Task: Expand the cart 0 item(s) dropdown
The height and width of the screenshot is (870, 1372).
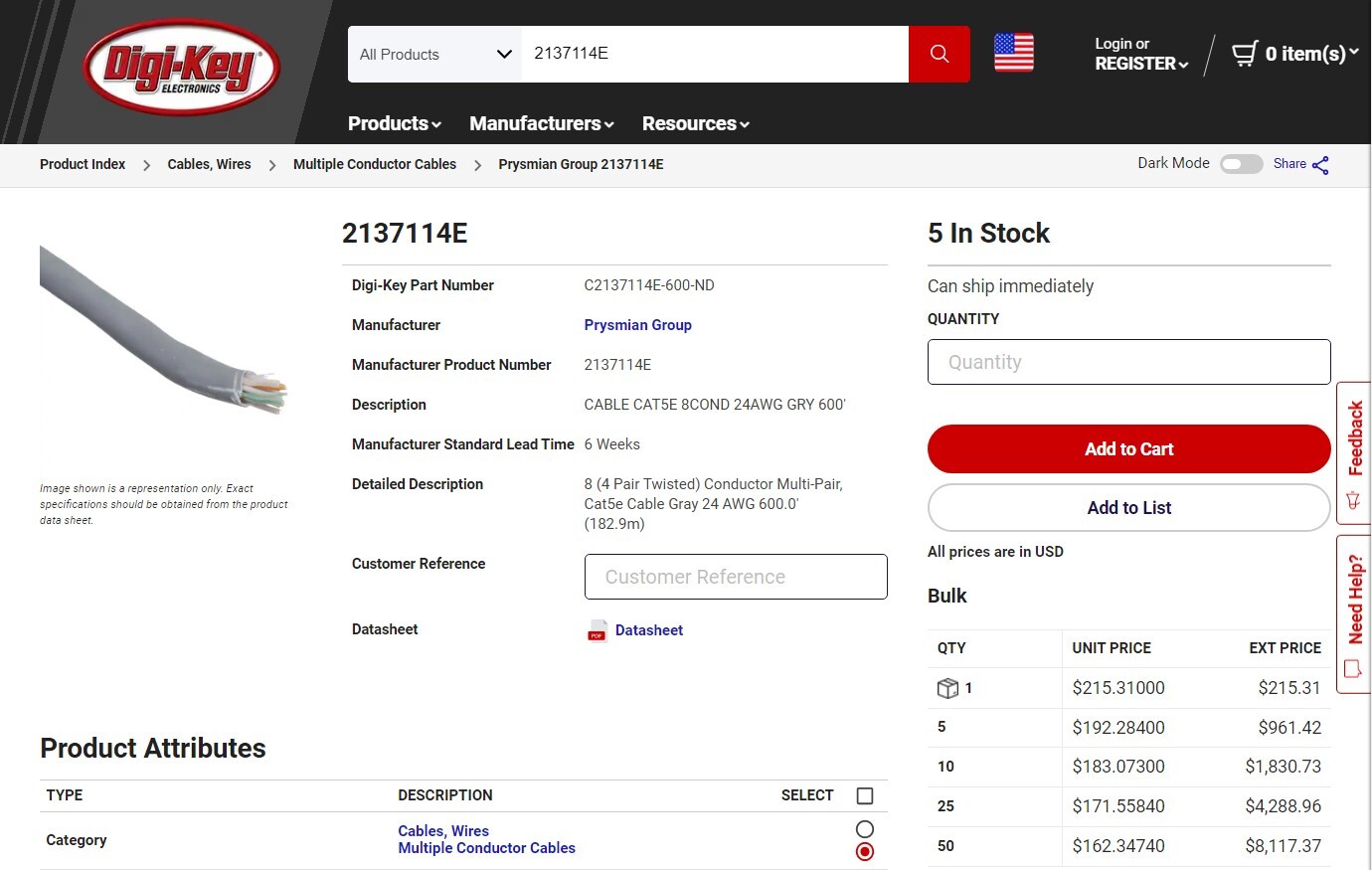Action: point(1311,54)
